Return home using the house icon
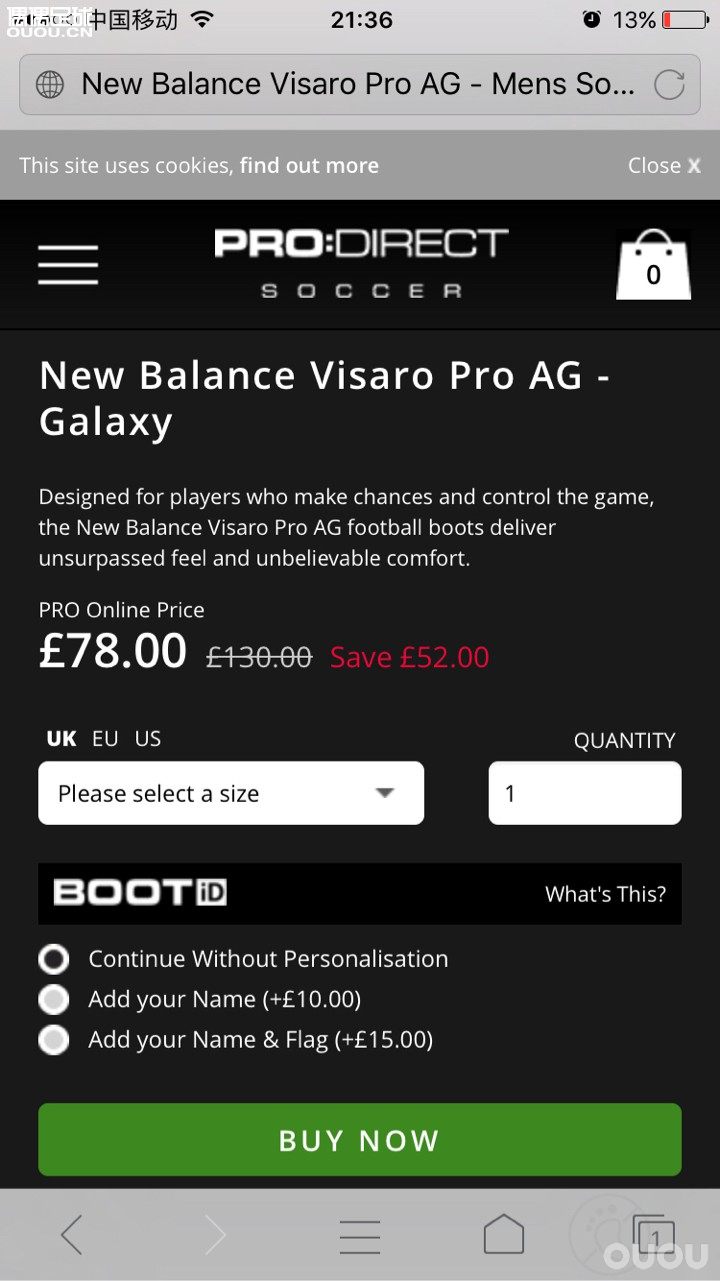Screen dimensions: 720x1281 (503, 1235)
